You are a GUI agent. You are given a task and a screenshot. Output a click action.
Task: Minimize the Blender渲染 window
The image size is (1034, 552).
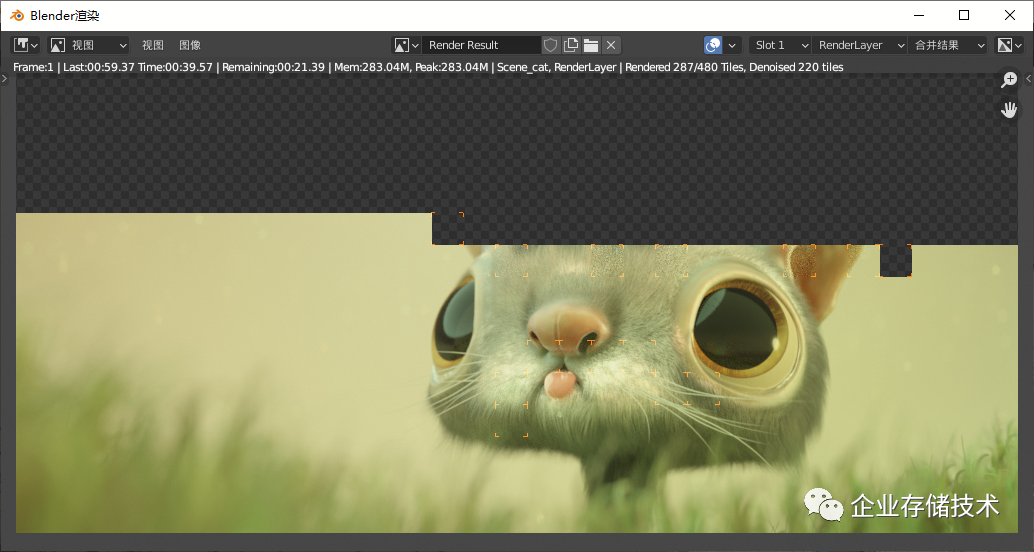919,15
